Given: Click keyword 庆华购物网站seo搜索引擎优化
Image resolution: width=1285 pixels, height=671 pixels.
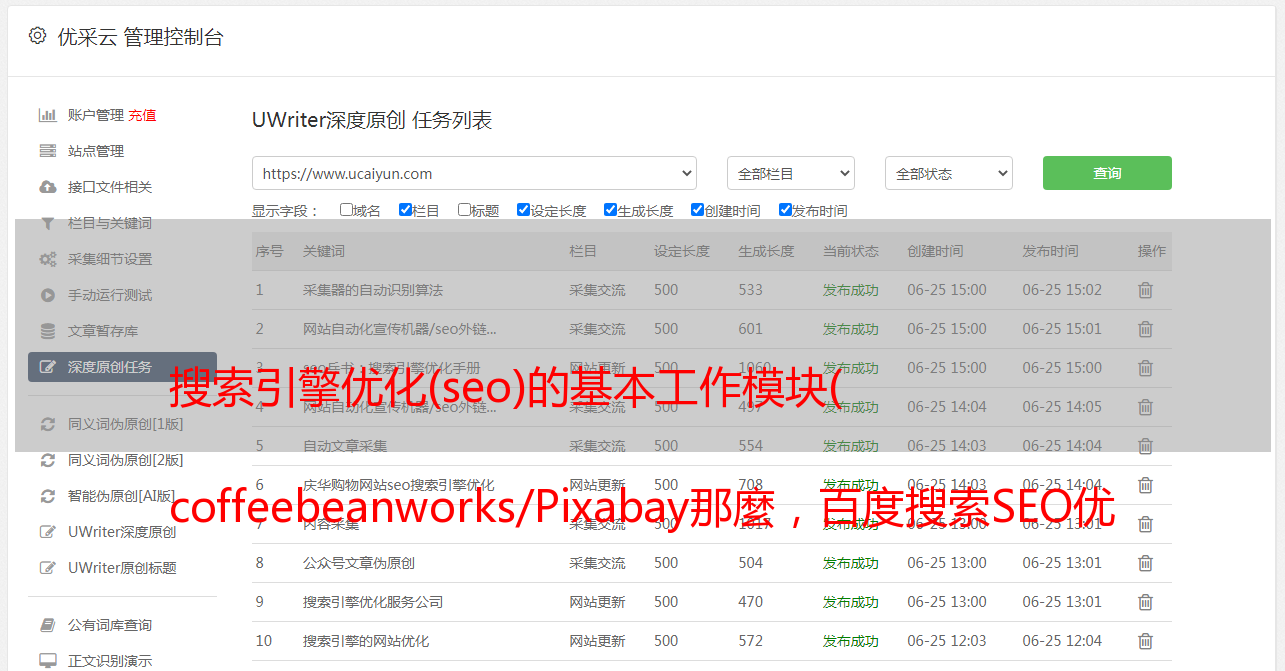Looking at the screenshot, I should (x=399, y=485).
